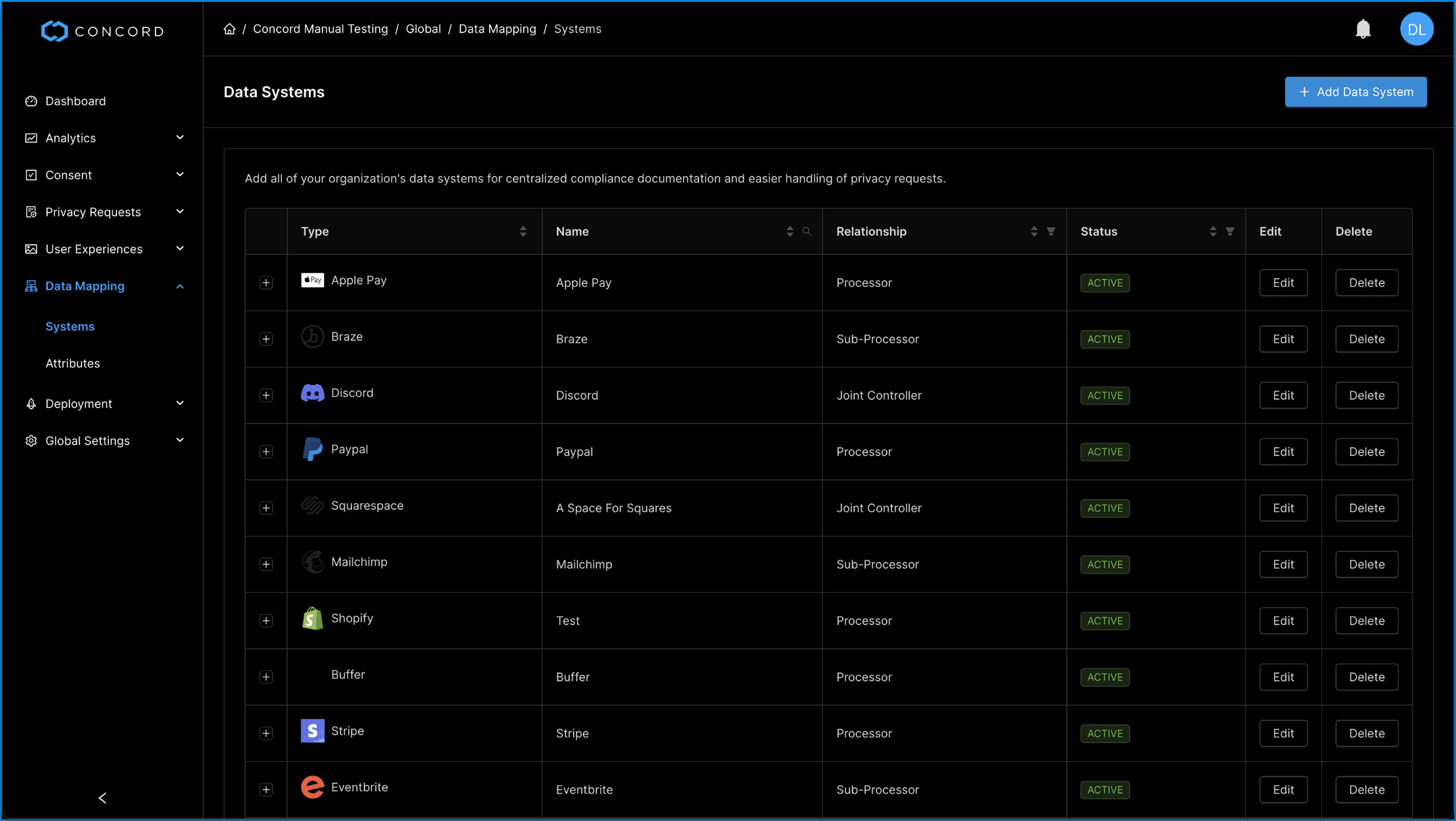Delete the Paypal data system
The height and width of the screenshot is (821, 1456).
coord(1366,452)
